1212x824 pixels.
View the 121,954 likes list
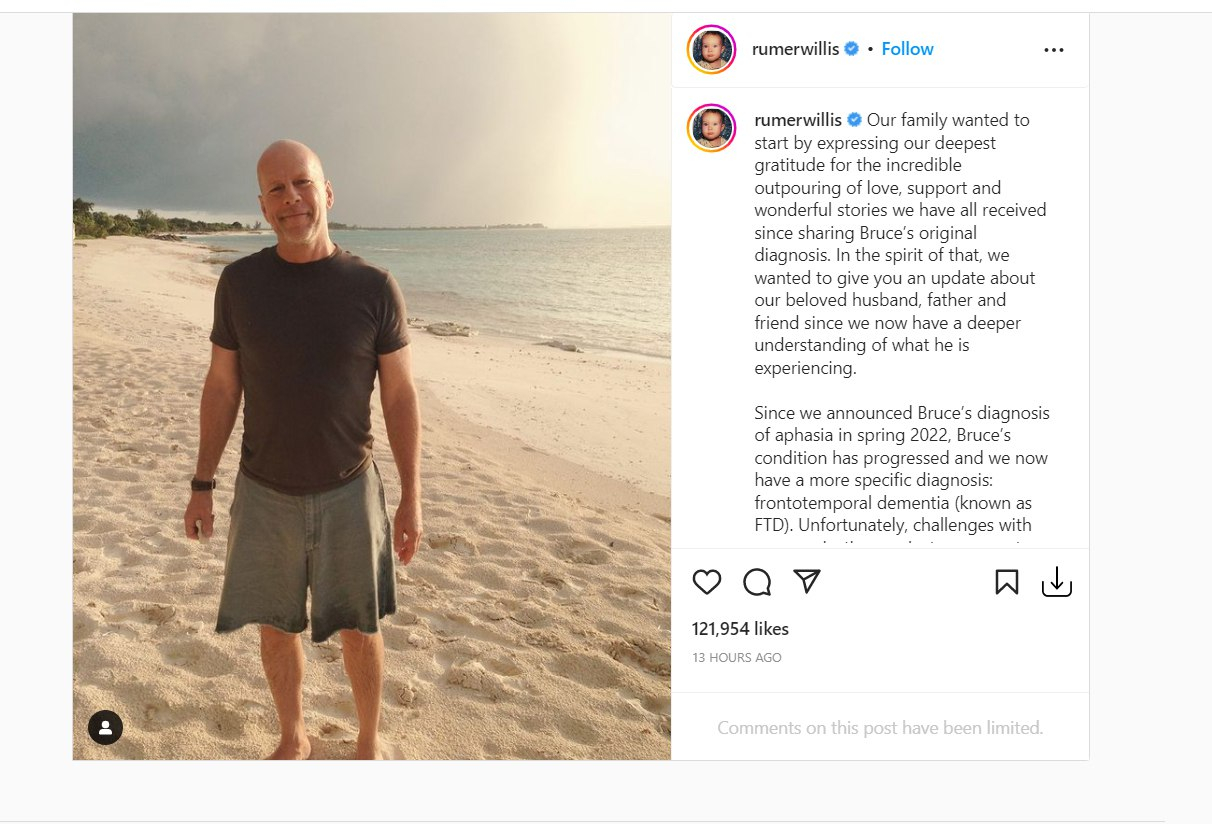click(740, 629)
